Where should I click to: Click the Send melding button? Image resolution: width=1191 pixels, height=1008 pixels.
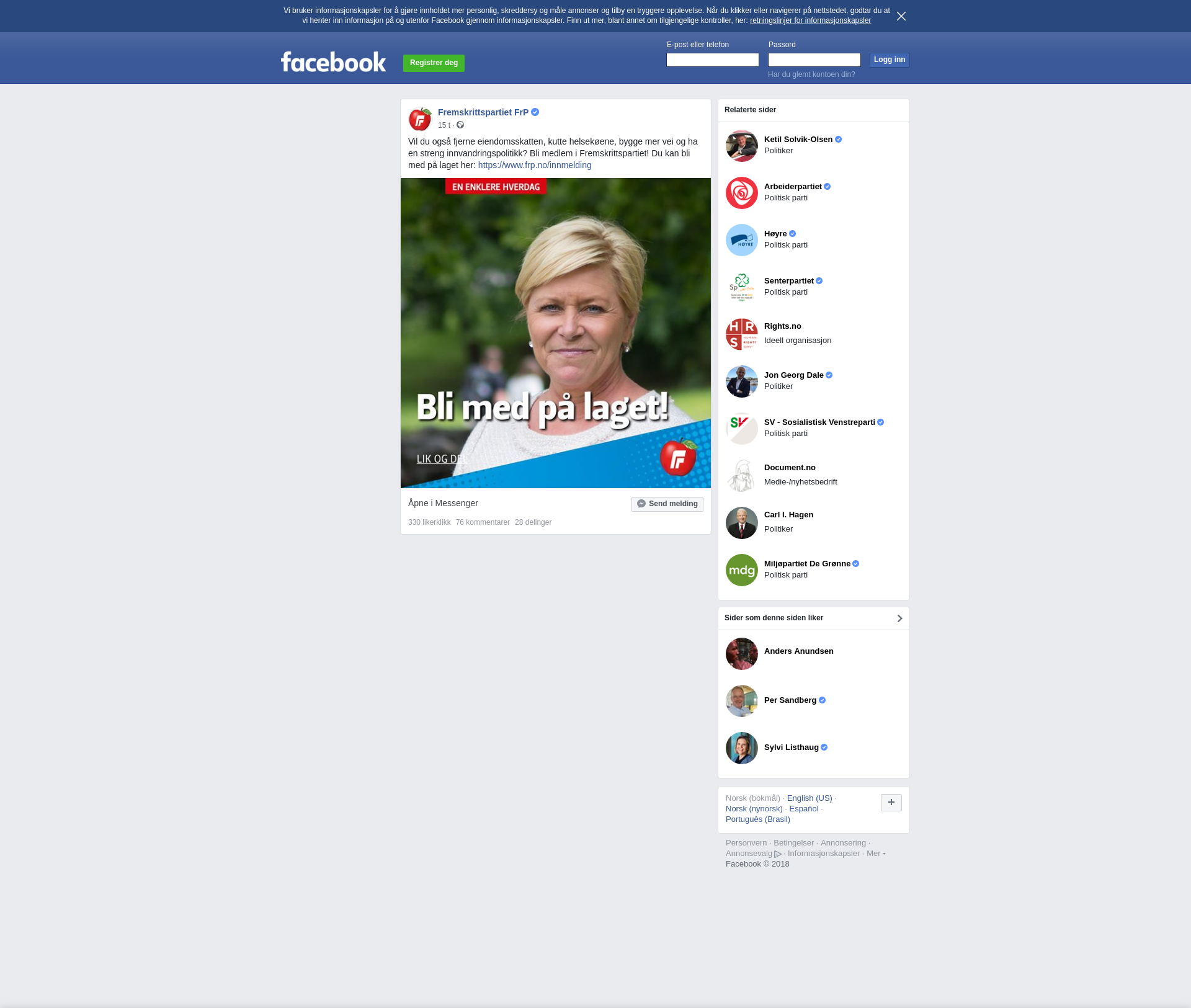pyautogui.click(x=667, y=504)
